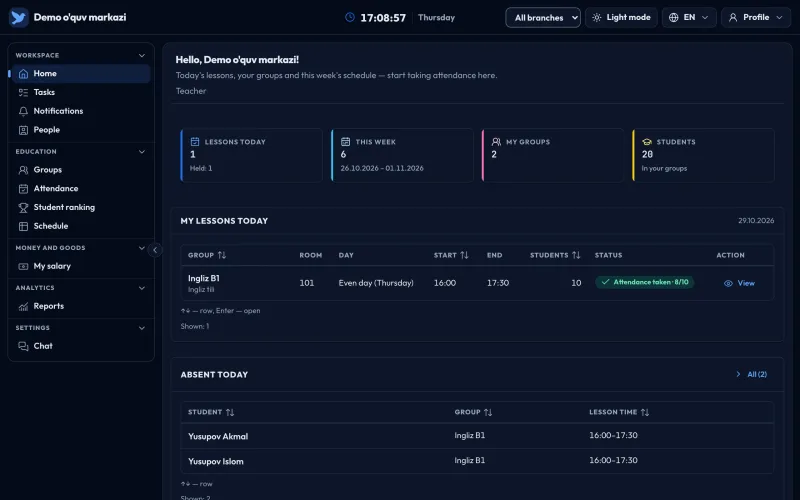The height and width of the screenshot is (500, 800).
Task: Sort absent list by Student column
Action: tap(211, 412)
